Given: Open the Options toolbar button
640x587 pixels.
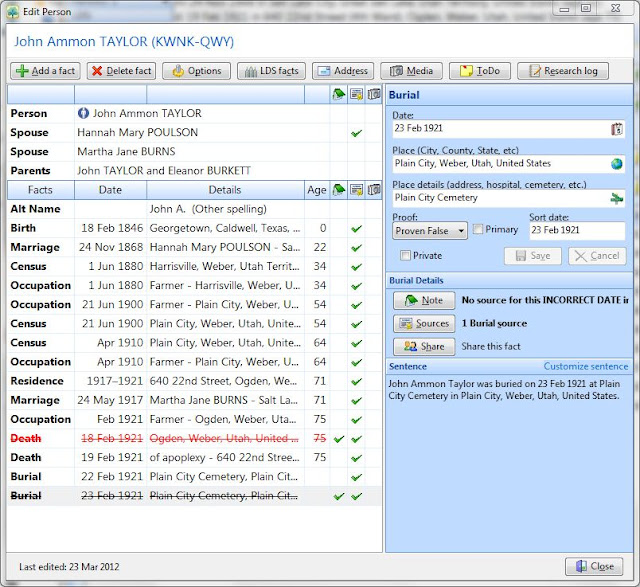Looking at the screenshot, I should click(196, 71).
